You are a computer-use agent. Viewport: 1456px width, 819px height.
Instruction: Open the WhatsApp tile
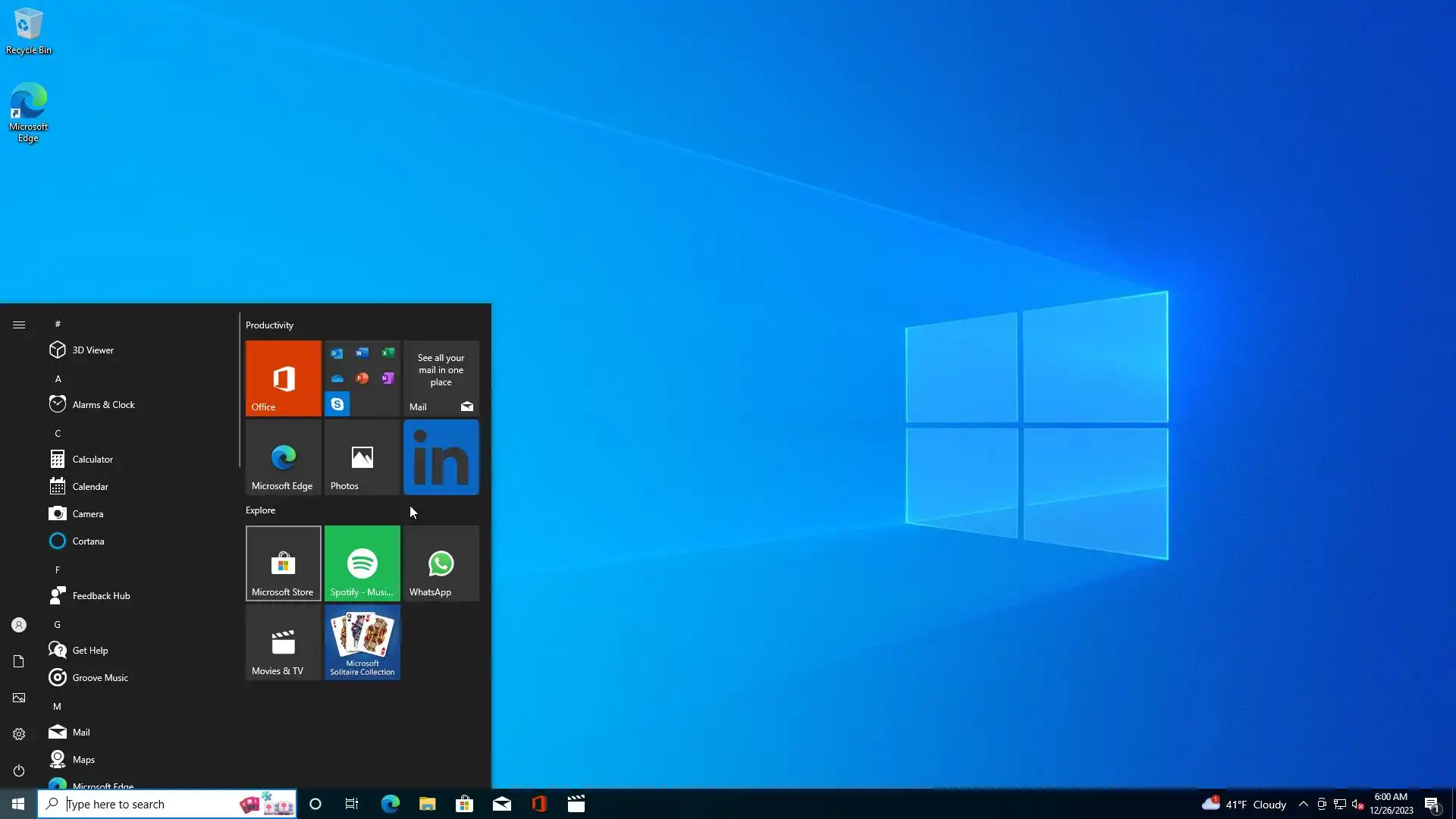point(441,563)
